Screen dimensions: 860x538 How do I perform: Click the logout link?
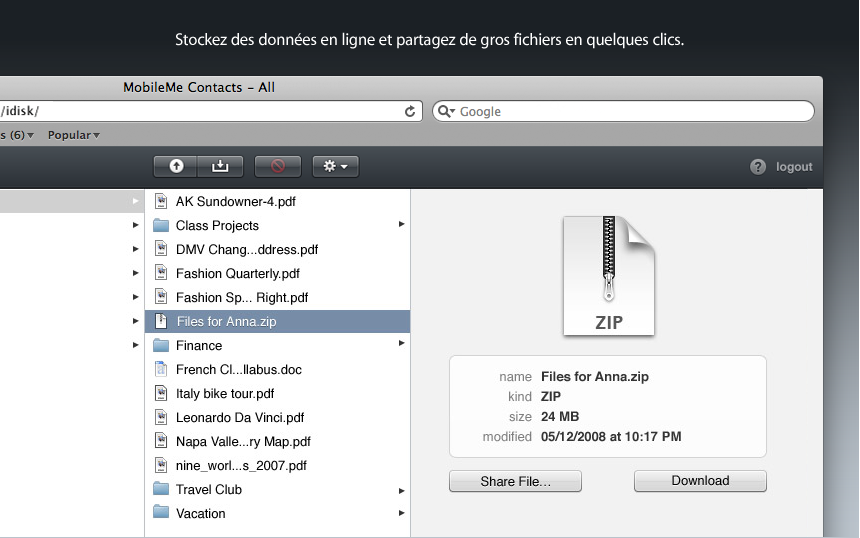click(x=794, y=167)
